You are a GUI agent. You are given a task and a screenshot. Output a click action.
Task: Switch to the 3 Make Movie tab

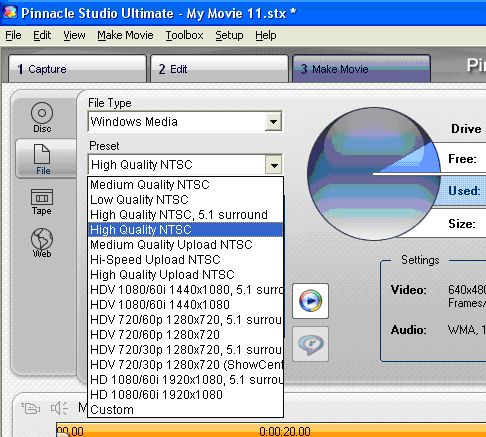[x=361, y=69]
